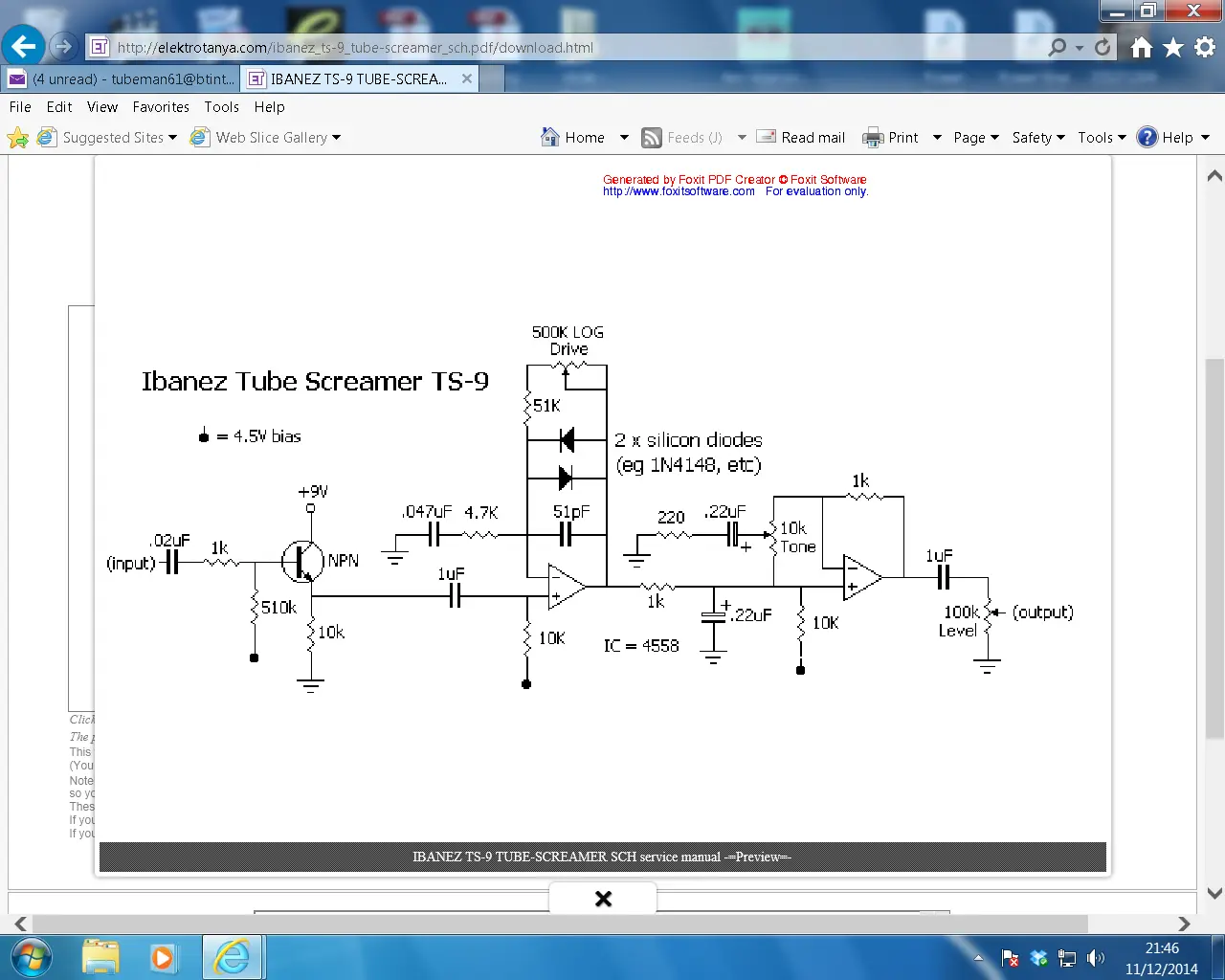Expand the Home button dropdown arrow
This screenshot has width=1225, height=980.
point(624,137)
